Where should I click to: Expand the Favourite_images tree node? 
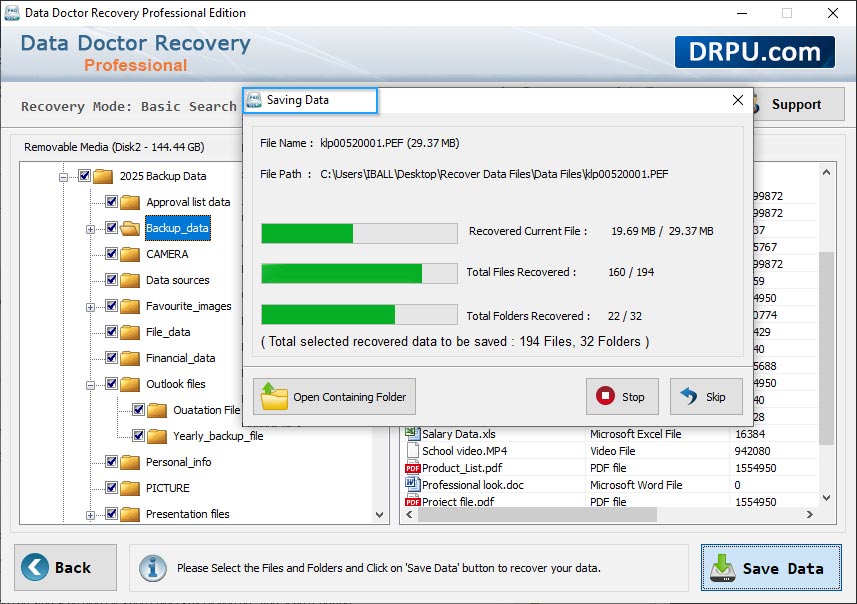[x=91, y=307]
